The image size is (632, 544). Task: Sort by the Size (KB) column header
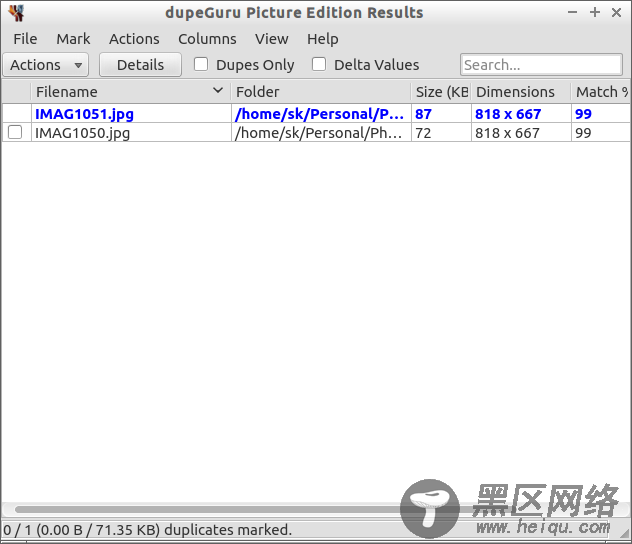click(x=441, y=92)
